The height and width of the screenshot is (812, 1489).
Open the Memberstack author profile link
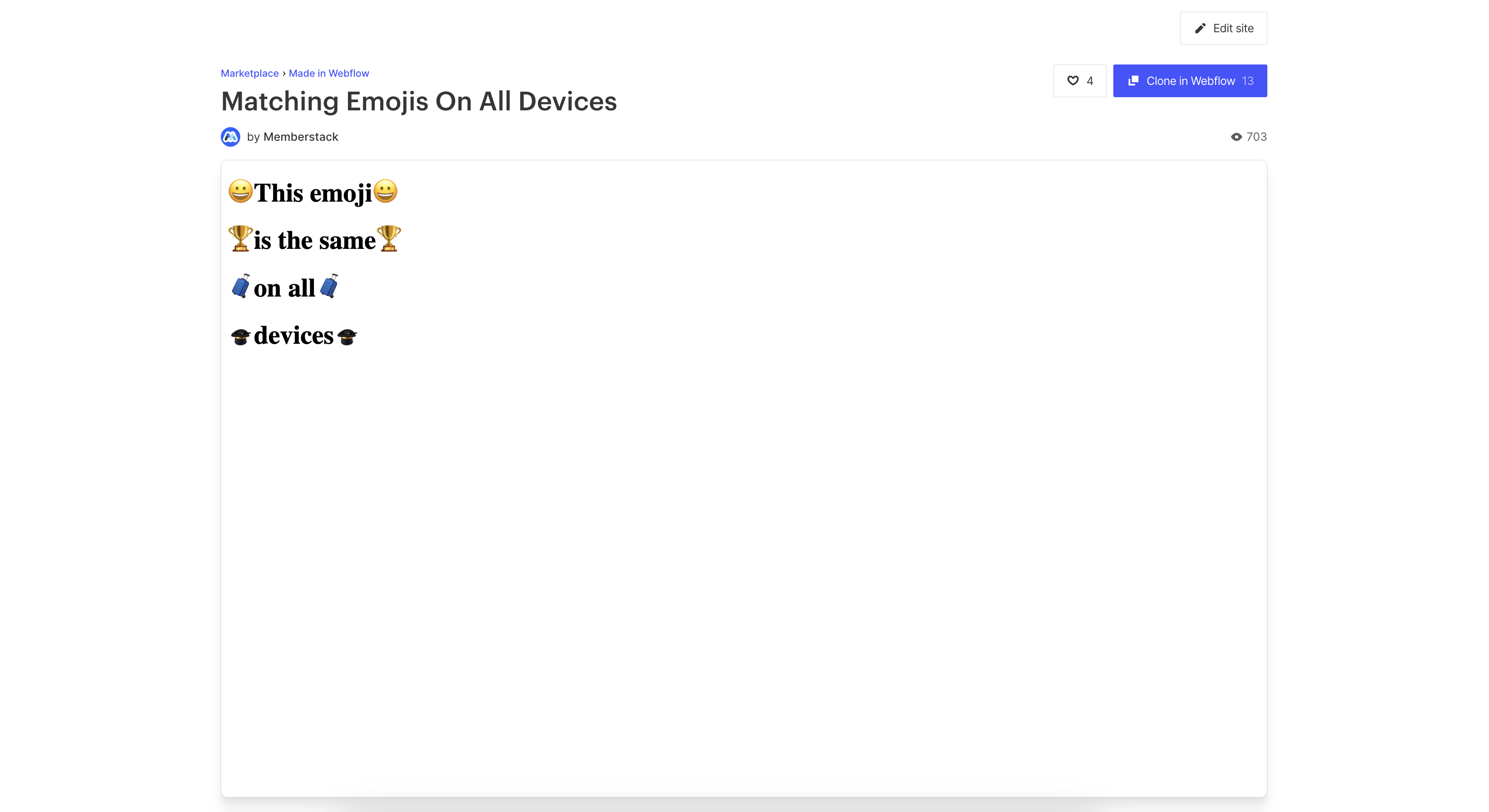point(301,137)
